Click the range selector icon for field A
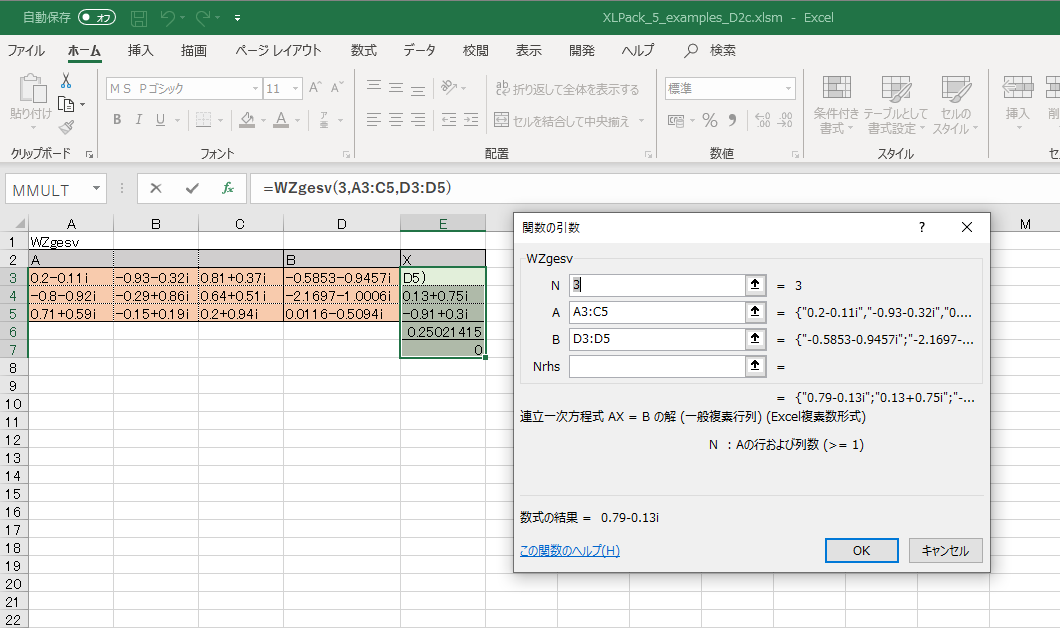This screenshot has width=1060, height=628. coord(755,313)
